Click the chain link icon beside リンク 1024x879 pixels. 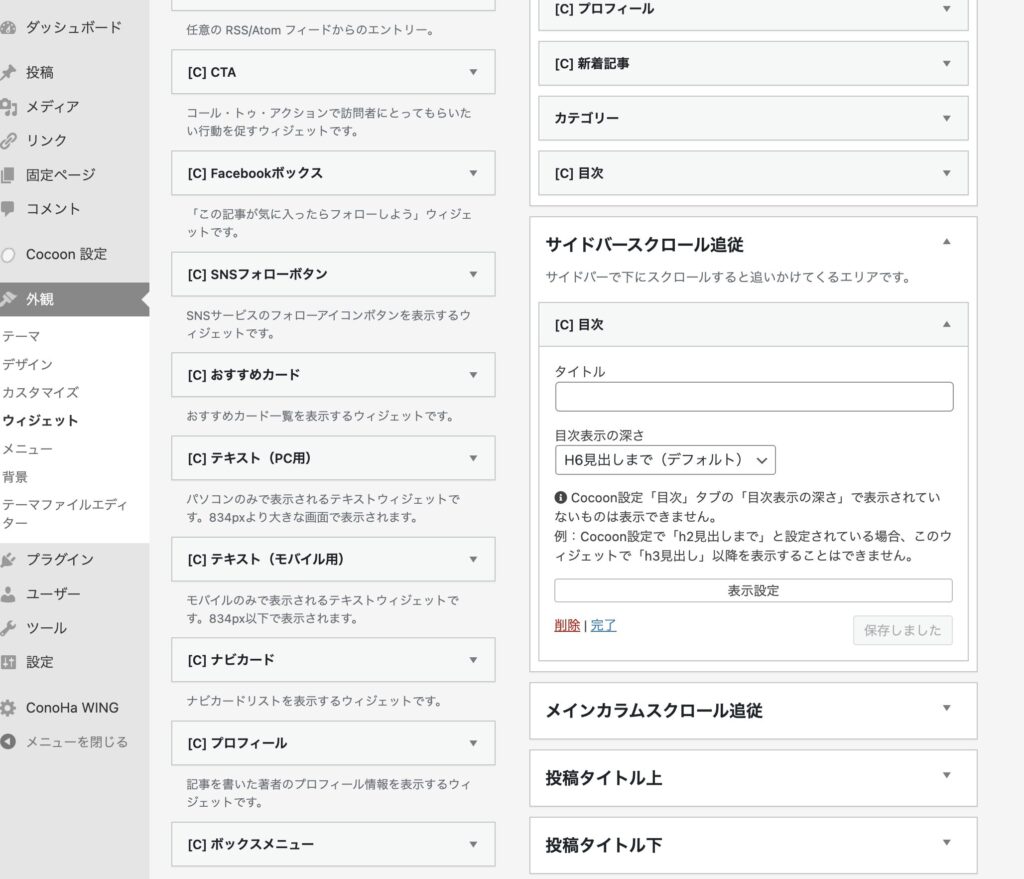(8, 141)
